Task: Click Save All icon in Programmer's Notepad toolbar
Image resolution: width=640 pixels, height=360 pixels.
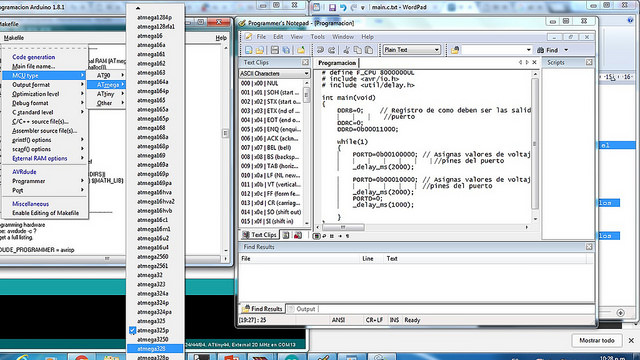Action: [286, 50]
